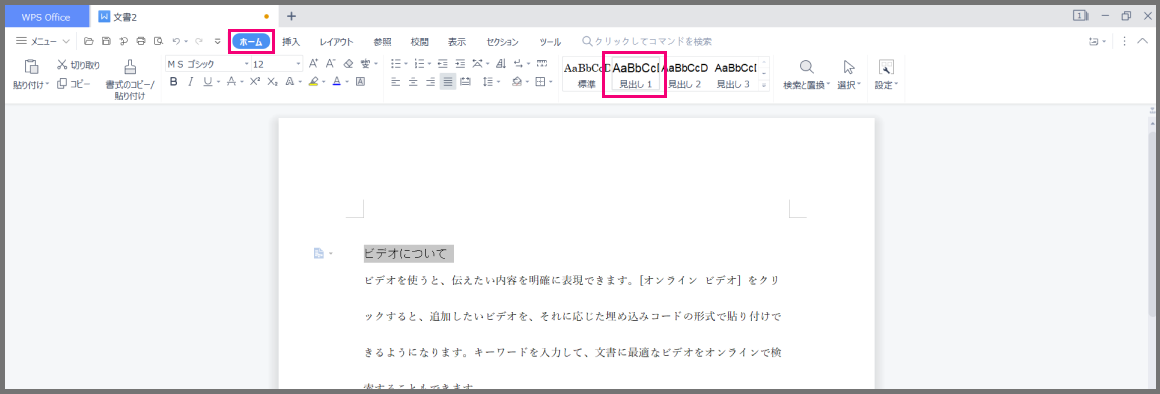
Task: Apply superscript X² formatting
Action: (x=254, y=81)
